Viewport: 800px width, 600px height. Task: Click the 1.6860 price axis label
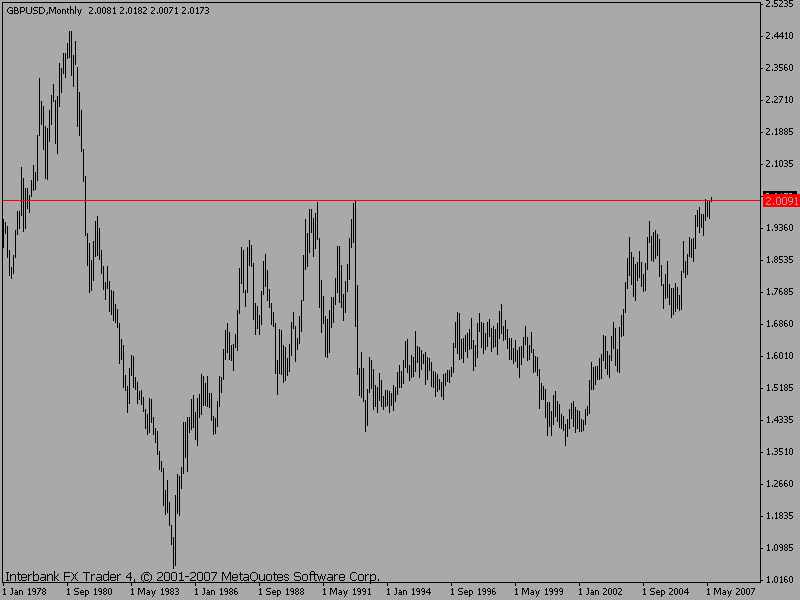coord(779,324)
